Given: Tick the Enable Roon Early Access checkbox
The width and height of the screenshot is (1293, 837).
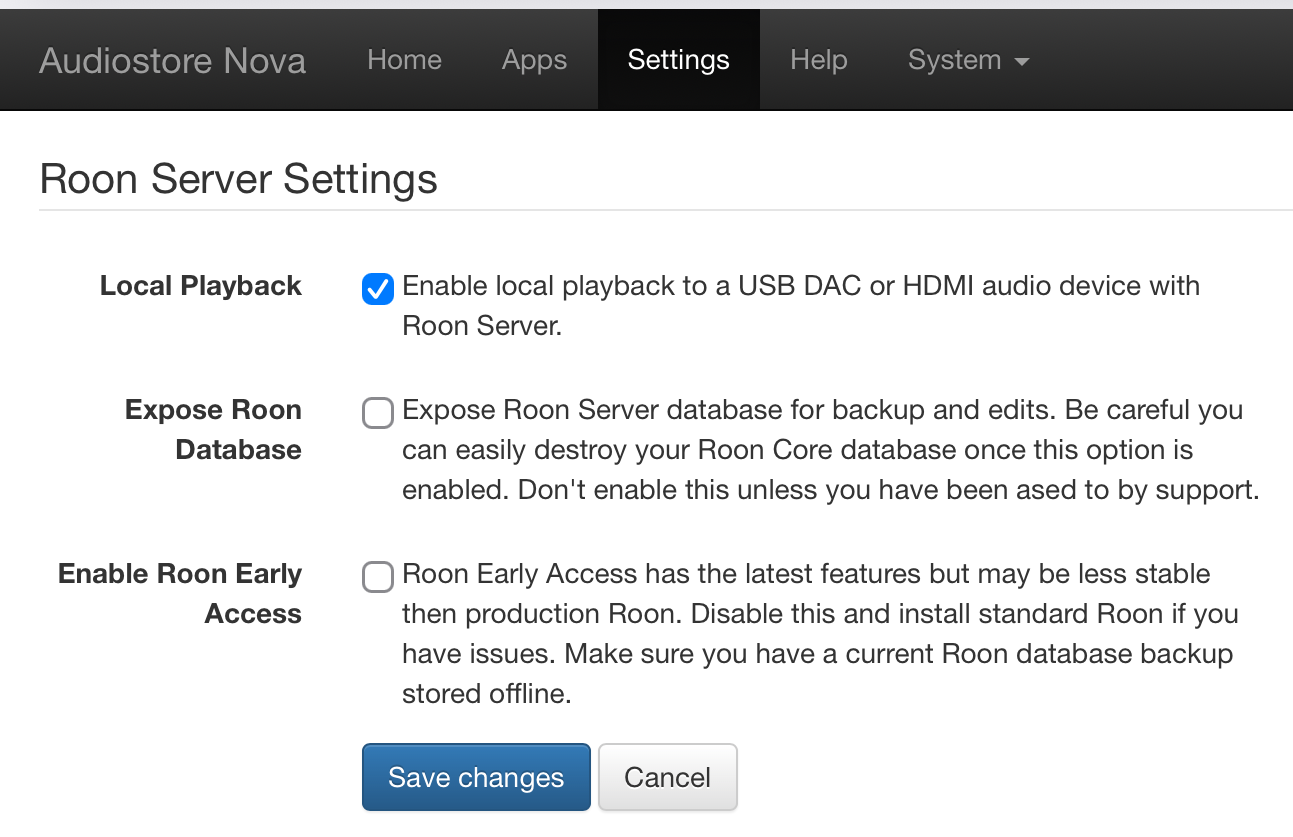Looking at the screenshot, I should (x=377, y=577).
